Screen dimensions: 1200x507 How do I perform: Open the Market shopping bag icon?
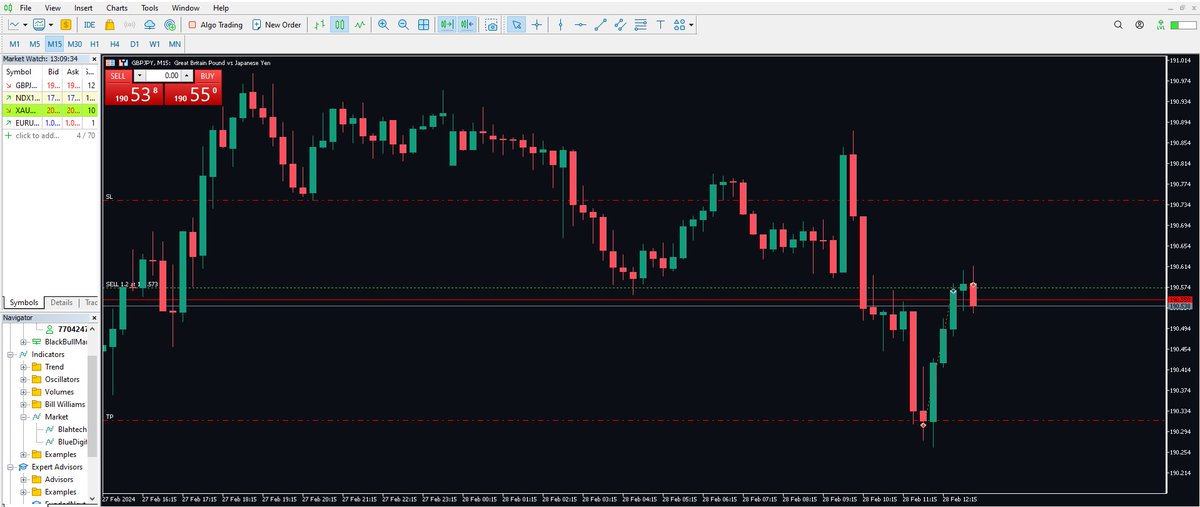(110, 24)
